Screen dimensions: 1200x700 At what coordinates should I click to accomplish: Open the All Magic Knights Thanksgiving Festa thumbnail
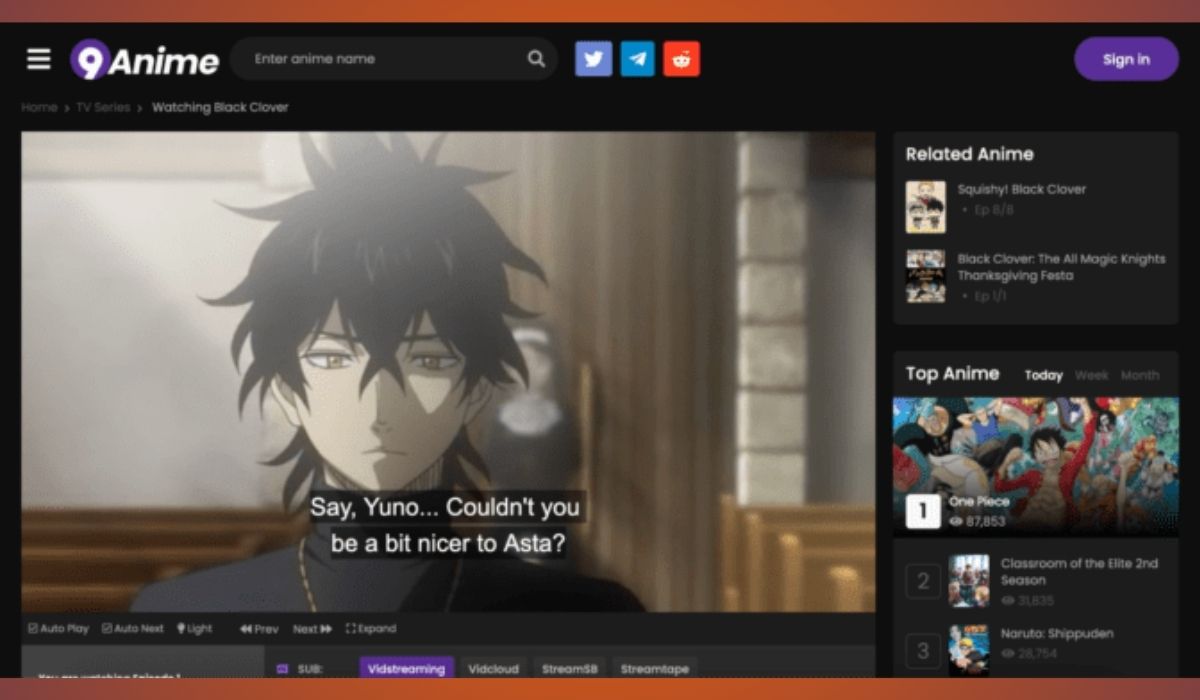coord(925,276)
